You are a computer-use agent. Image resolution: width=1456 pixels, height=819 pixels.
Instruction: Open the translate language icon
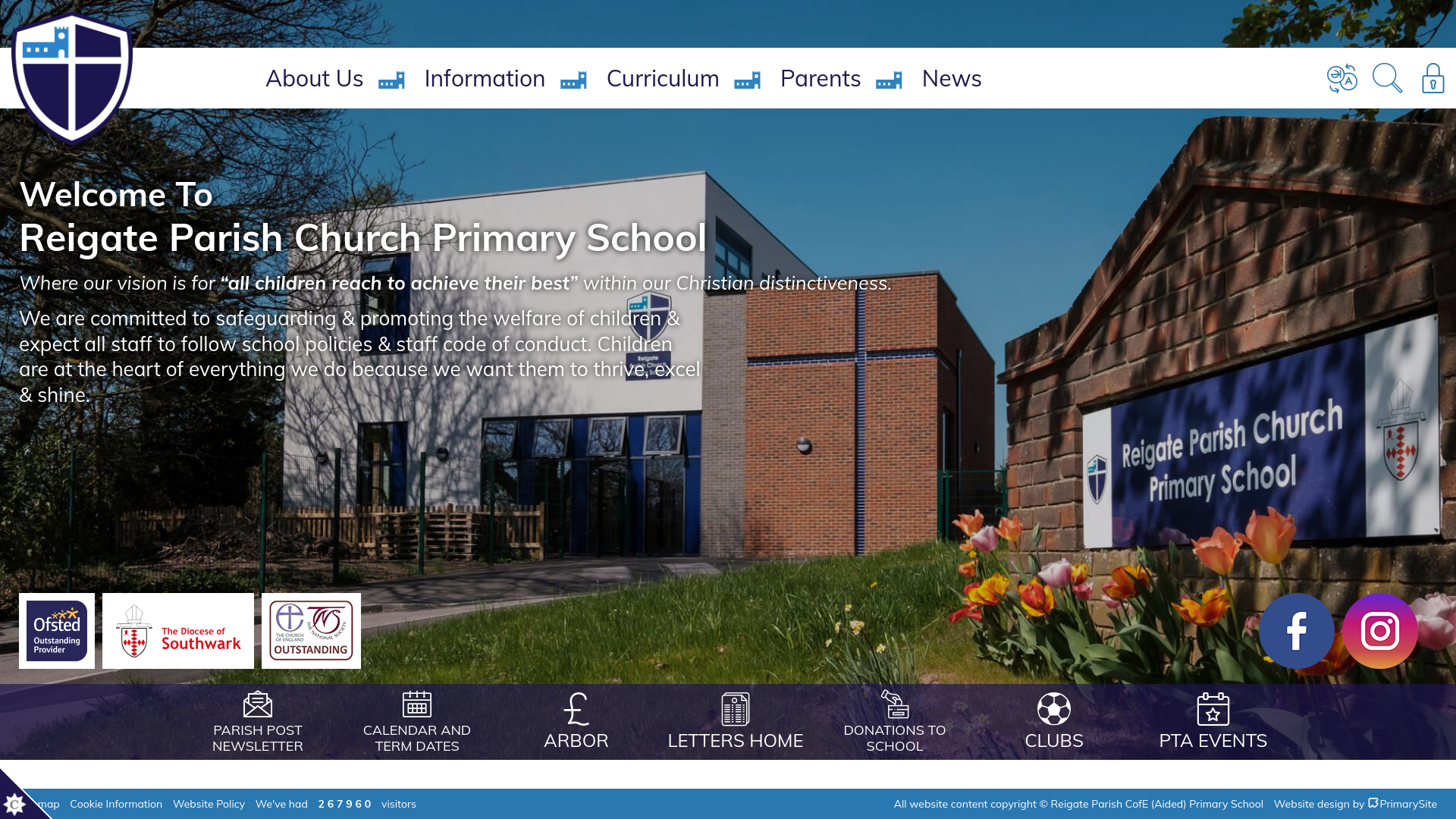coord(1342,78)
